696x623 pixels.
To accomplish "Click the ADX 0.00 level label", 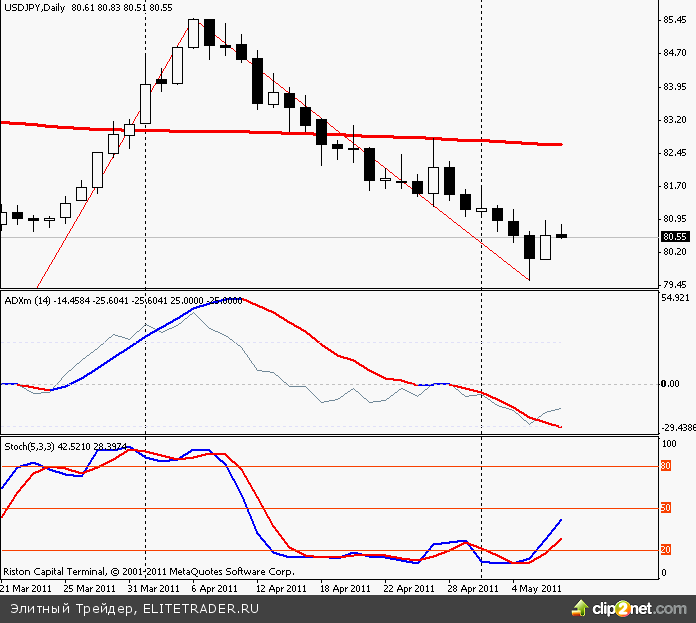I will (671, 384).
